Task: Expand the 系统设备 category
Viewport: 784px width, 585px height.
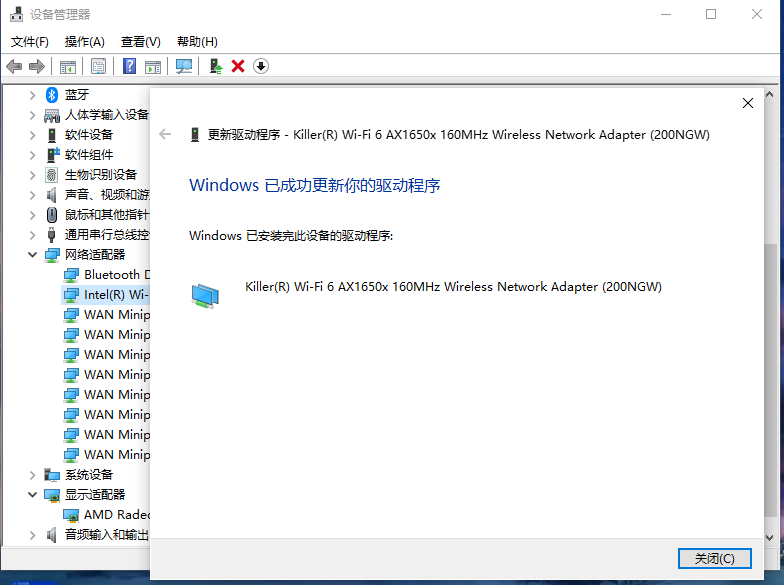Action: [x=32, y=475]
